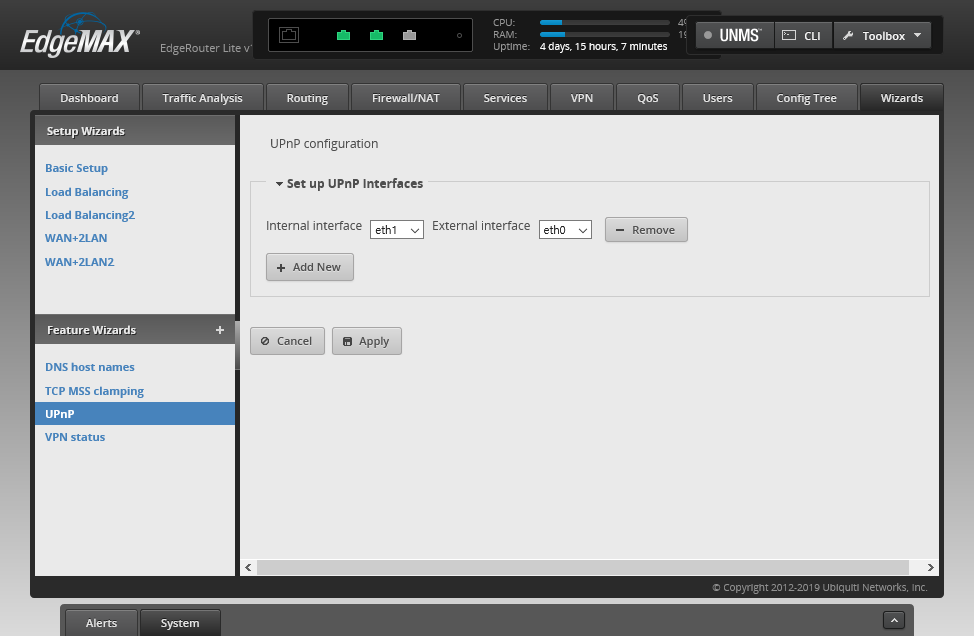Add a new UPnP interface pair
Image resolution: width=974 pixels, height=636 pixels.
tap(310, 267)
